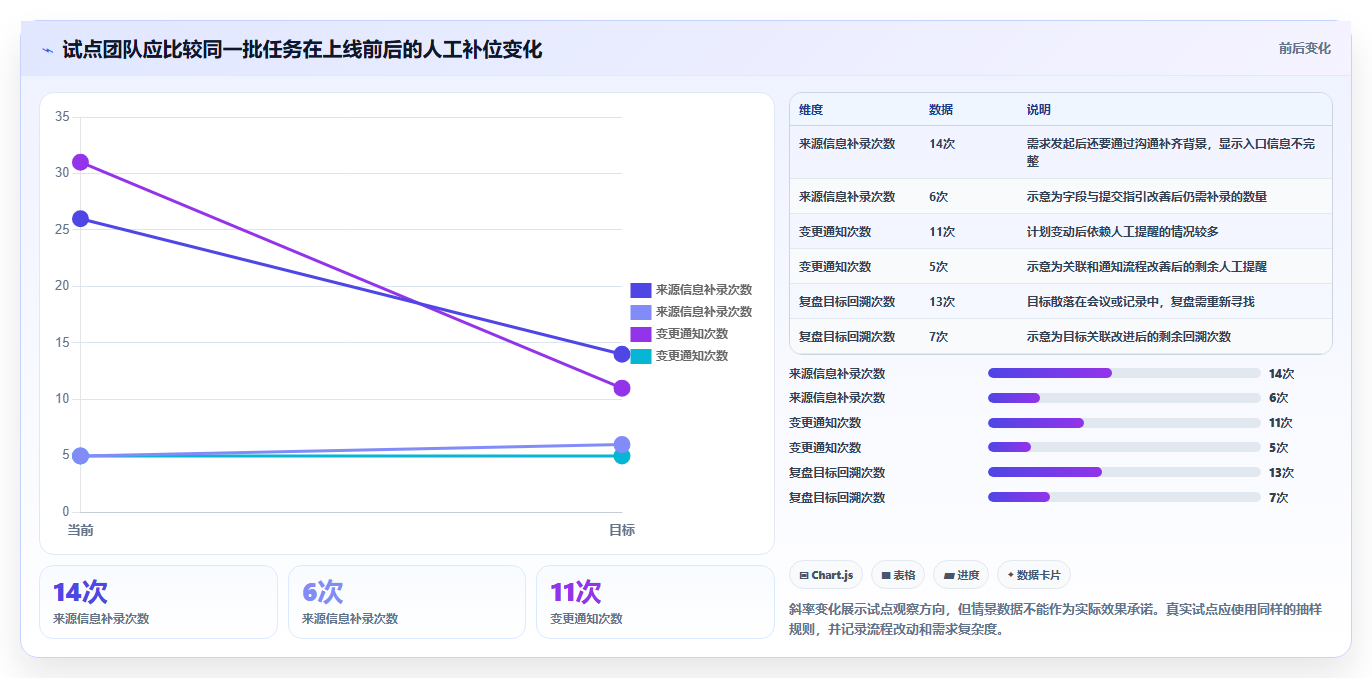1372x678 pixels.
Task: Toggle the indigo 来源信息补录次数 legend swatch
Action: (641, 290)
